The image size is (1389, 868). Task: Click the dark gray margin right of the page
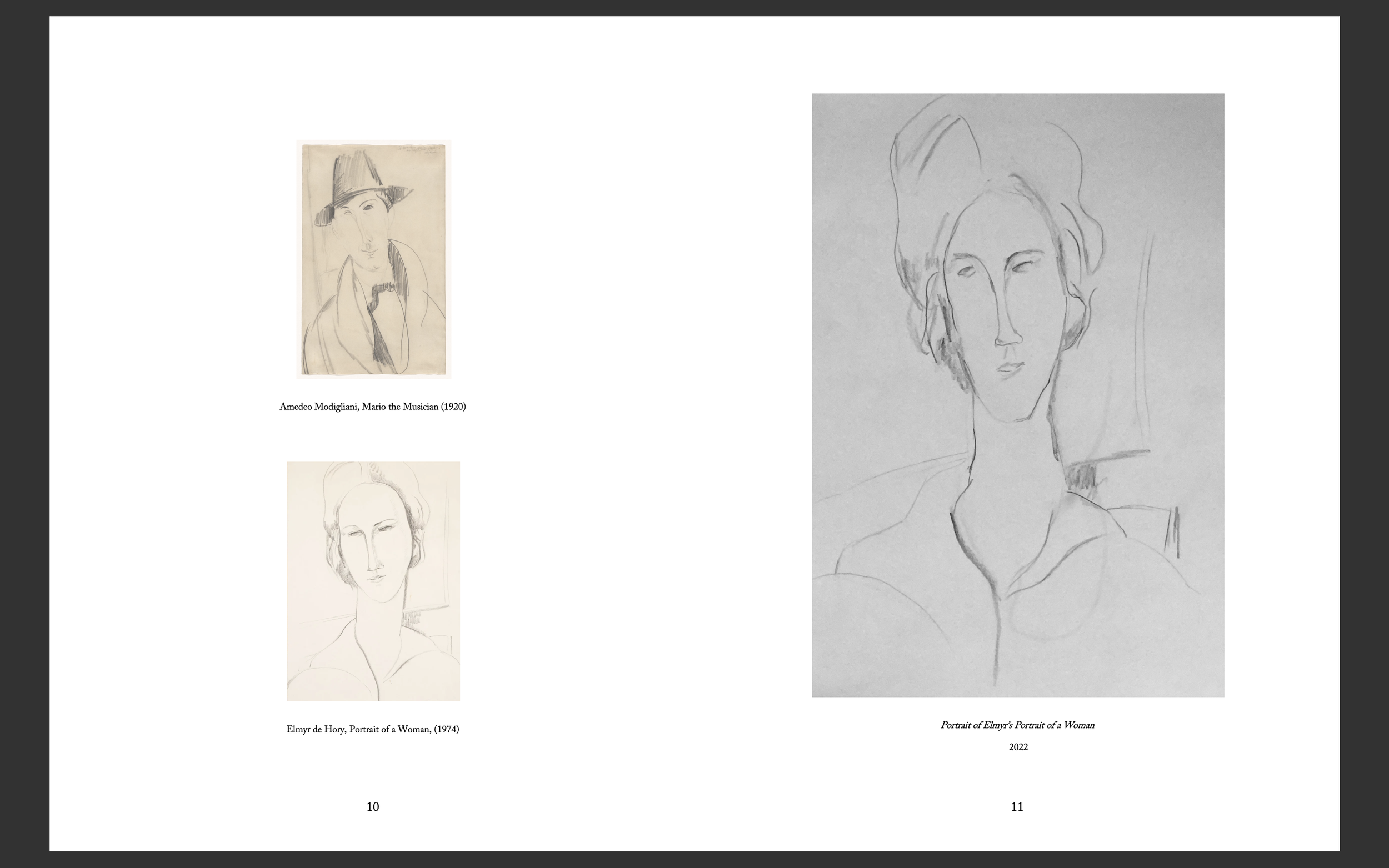[1365, 434]
